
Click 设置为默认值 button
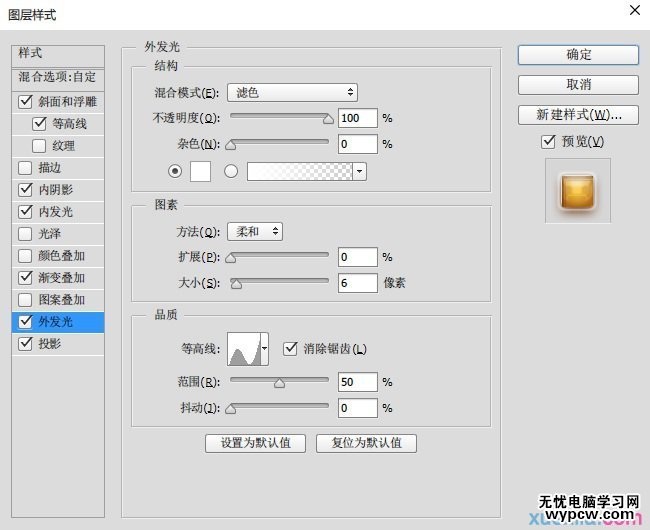click(255, 443)
